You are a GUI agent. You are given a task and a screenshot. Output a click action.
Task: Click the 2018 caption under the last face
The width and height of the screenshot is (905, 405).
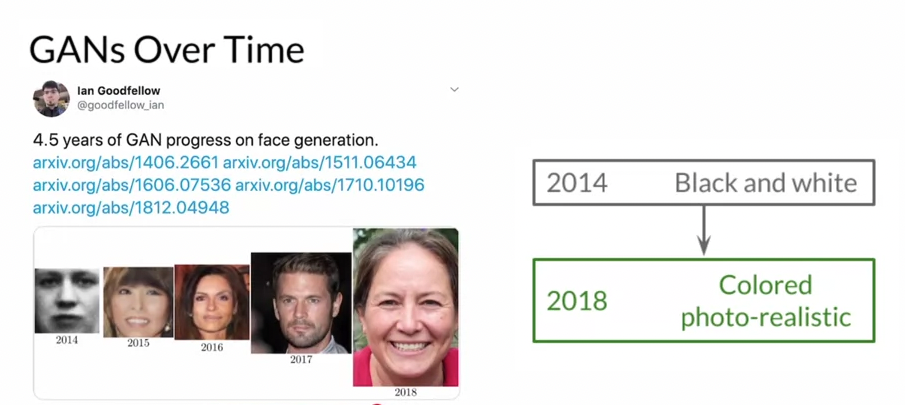[405, 393]
